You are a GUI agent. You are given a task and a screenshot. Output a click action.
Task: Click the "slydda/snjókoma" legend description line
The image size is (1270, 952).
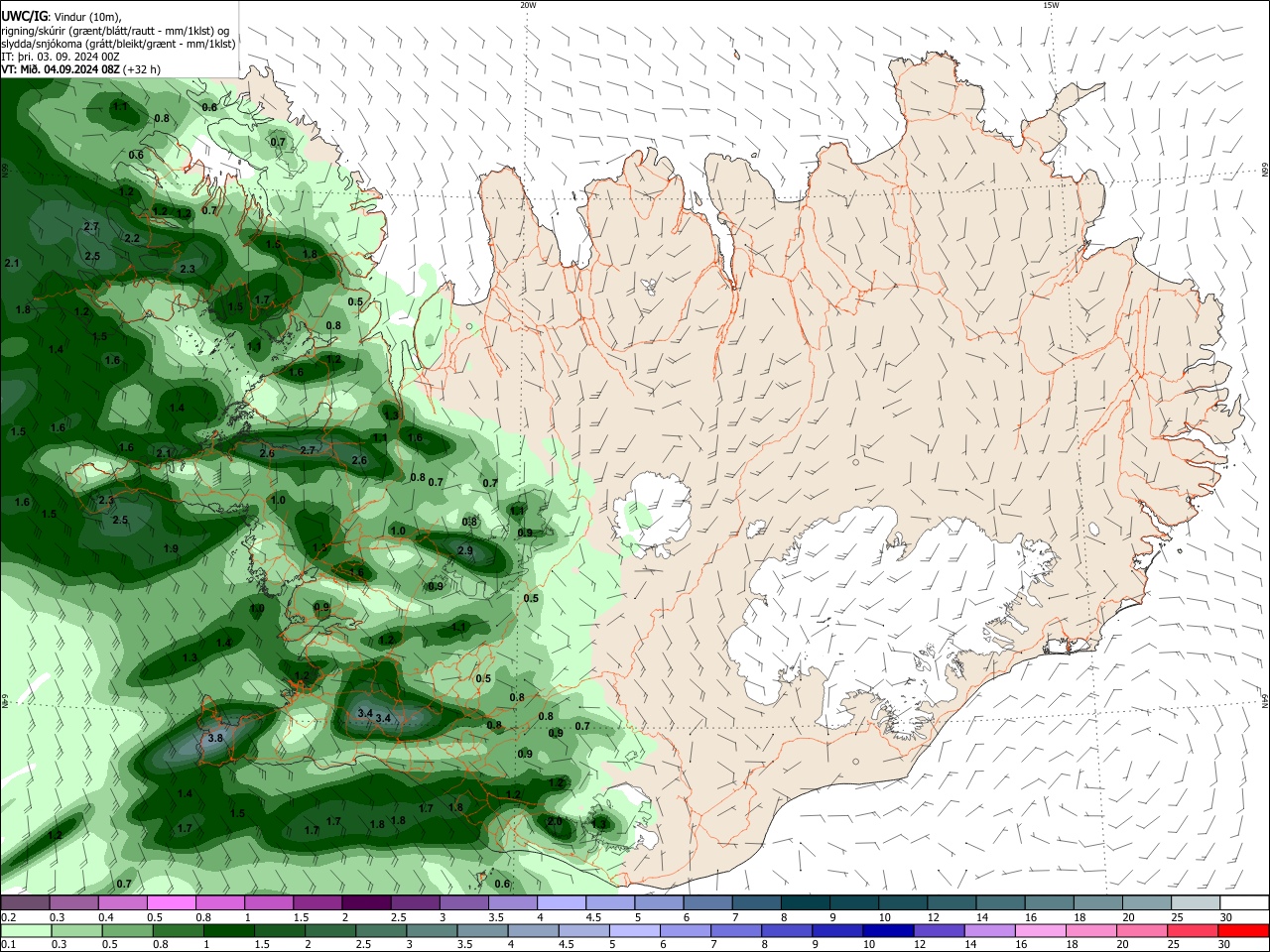(118, 44)
